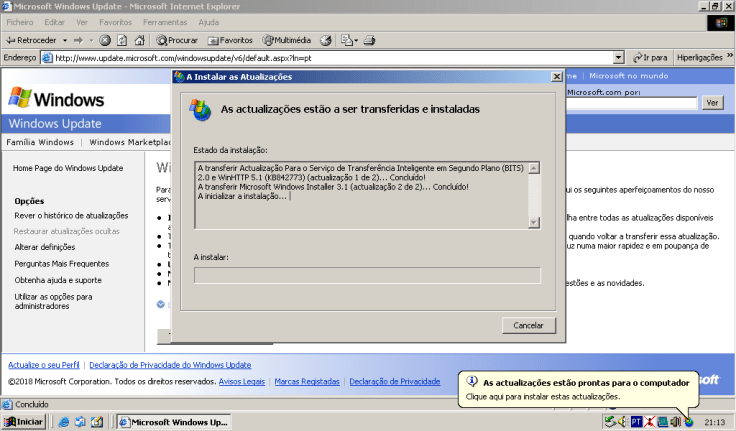Click the Refresh page icon

(122, 40)
